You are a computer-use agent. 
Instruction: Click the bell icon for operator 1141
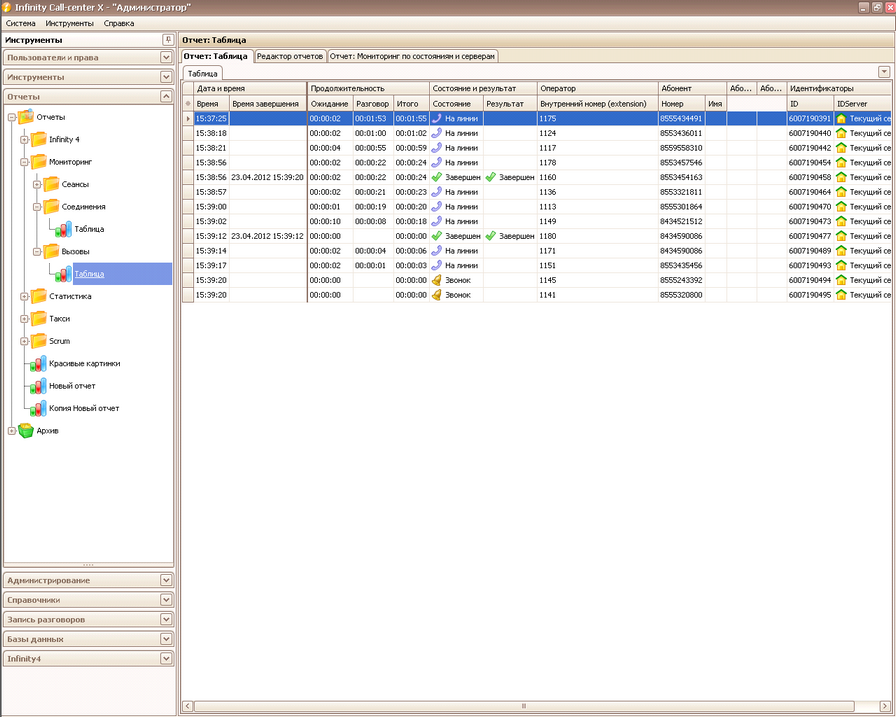[x=437, y=295]
